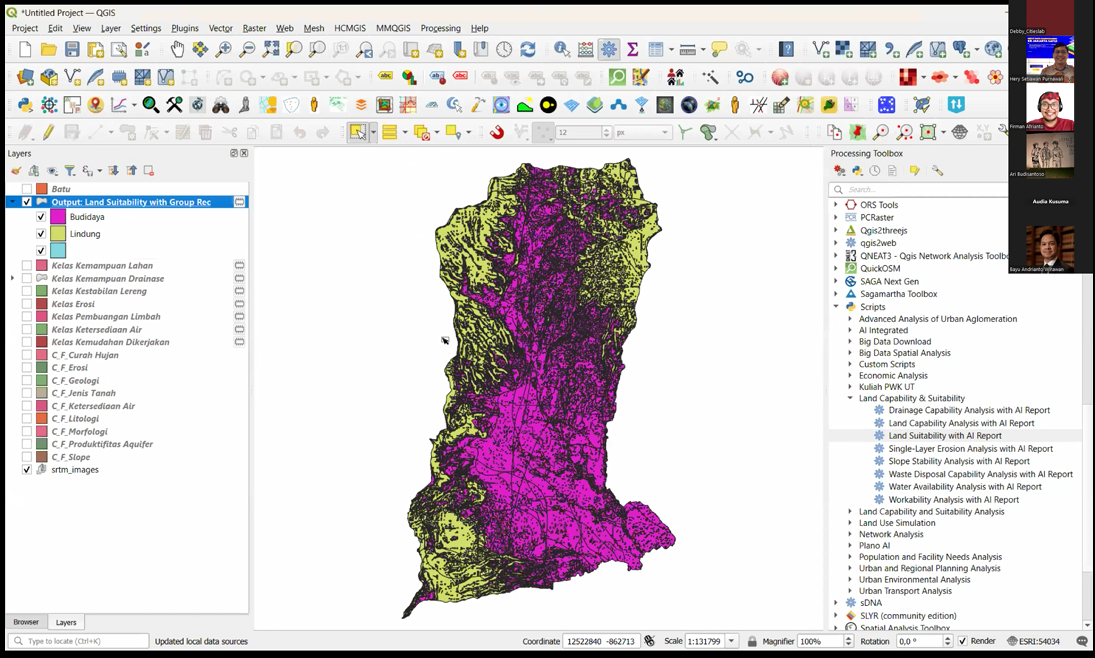This screenshot has width=1095, height=658.
Task: Enable the Kelas Kemampuan Lahan layer checkbox
Action: pos(27,265)
